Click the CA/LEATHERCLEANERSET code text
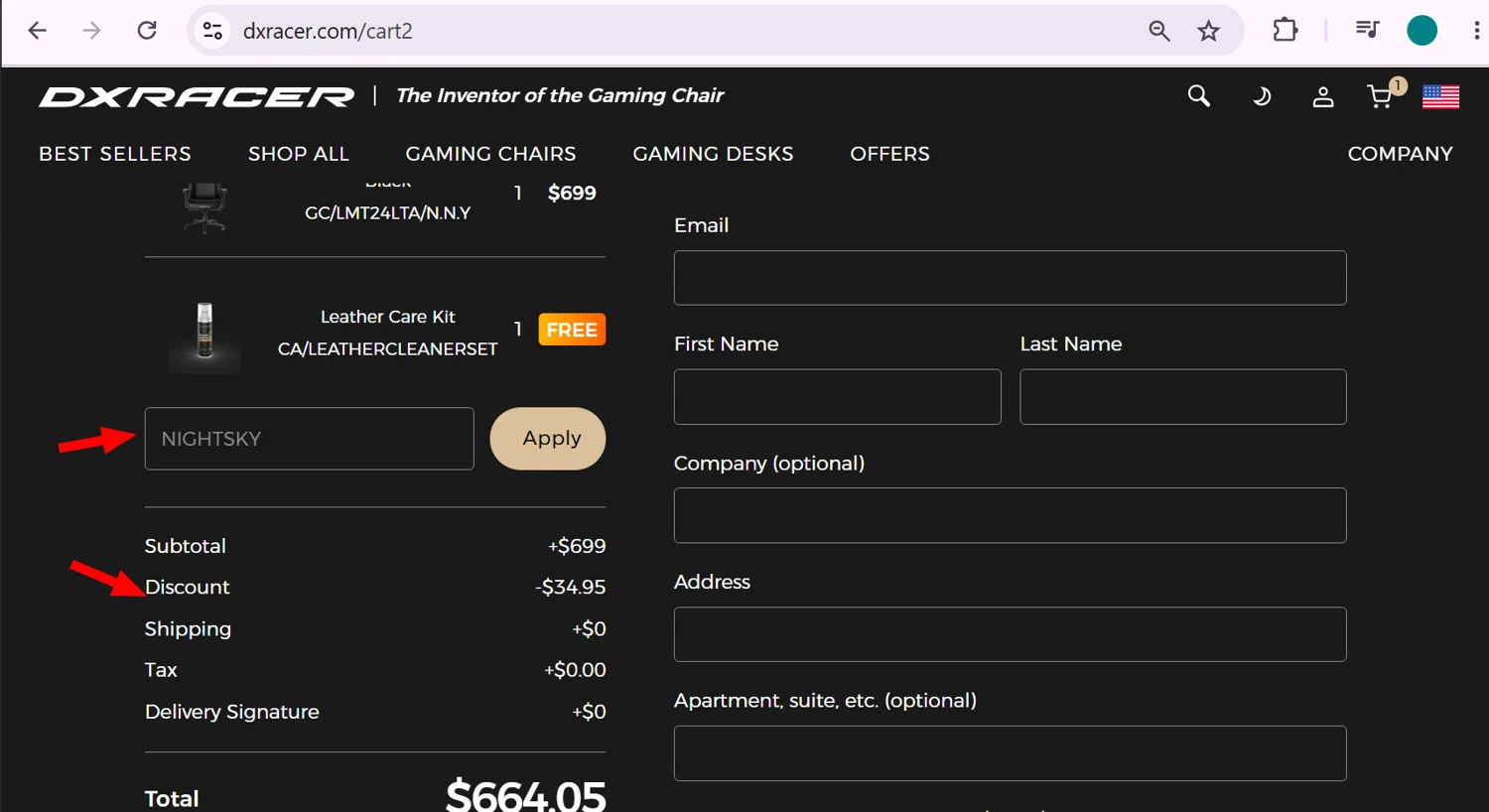The width and height of the screenshot is (1489, 812). [387, 348]
